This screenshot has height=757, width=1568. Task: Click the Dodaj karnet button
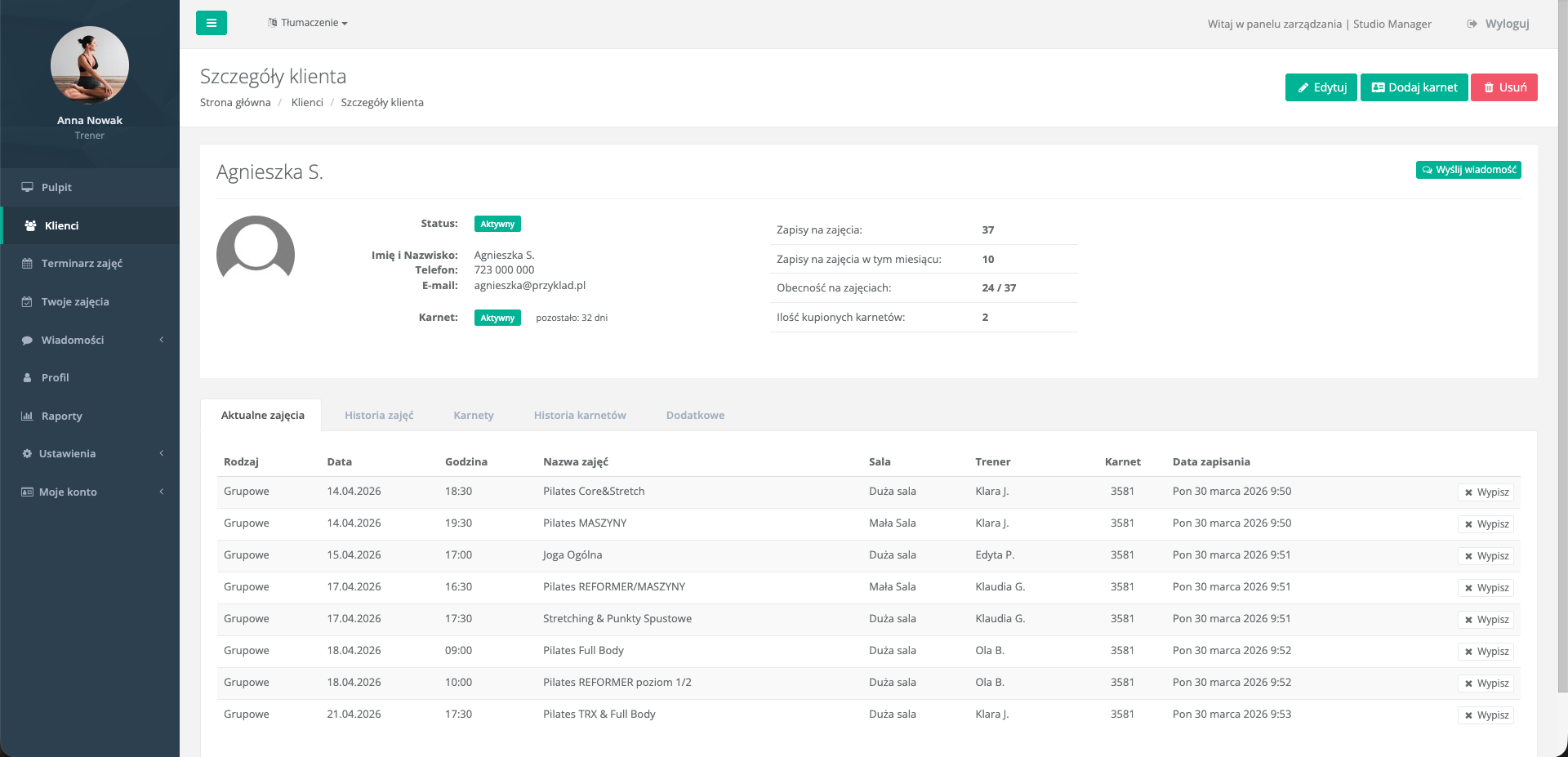coord(1414,87)
